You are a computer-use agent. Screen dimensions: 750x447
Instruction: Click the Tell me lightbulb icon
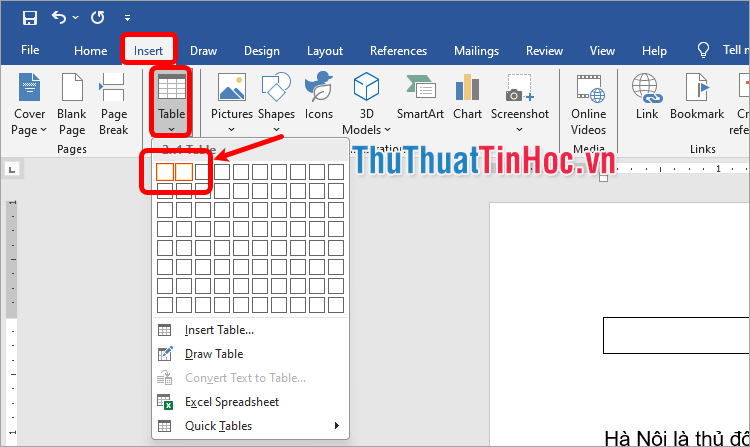point(703,50)
